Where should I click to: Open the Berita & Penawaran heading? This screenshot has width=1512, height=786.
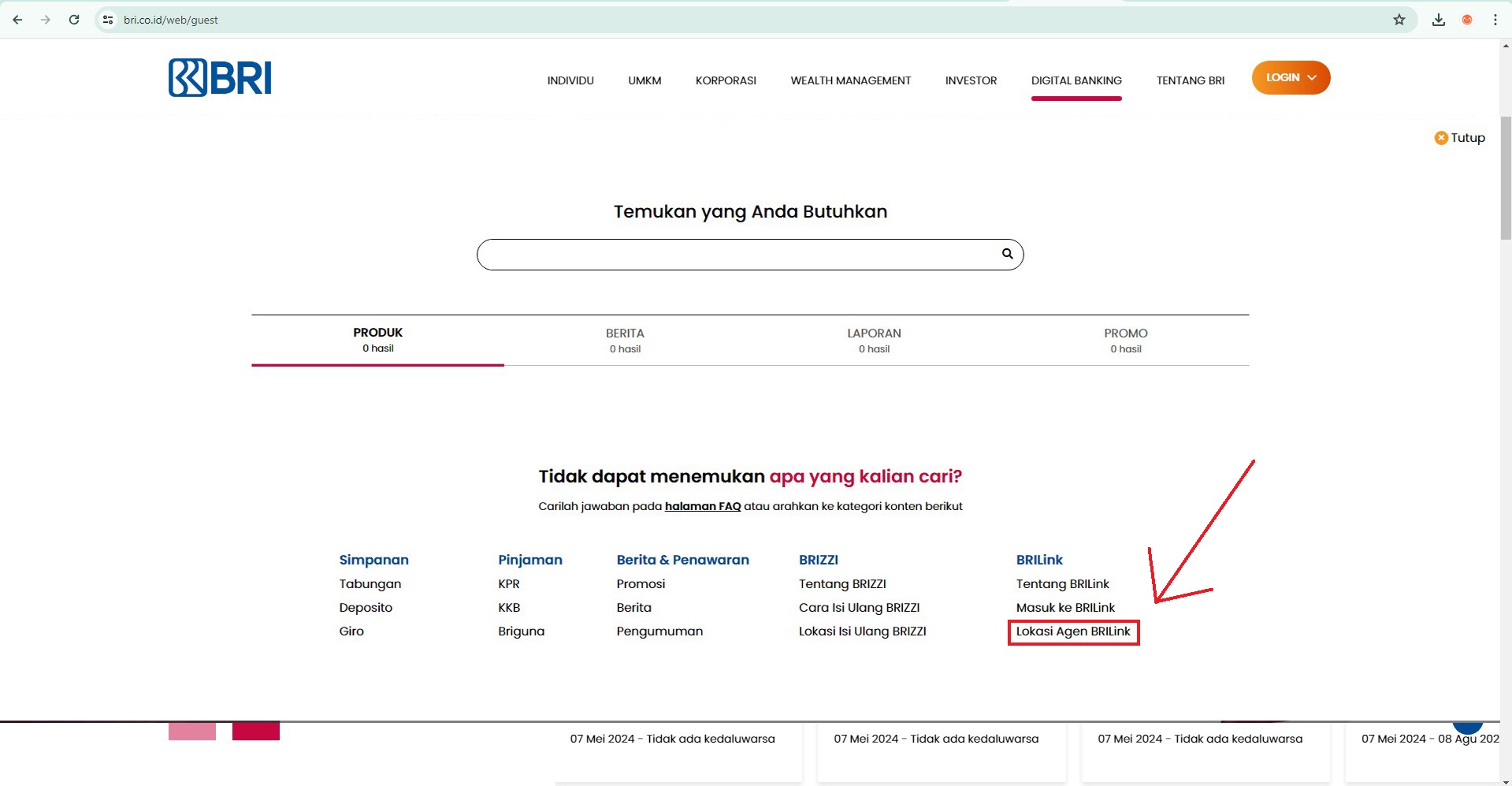682,560
